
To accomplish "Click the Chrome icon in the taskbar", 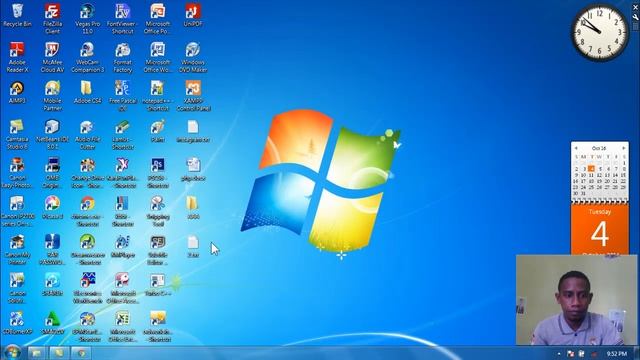I will click(81, 353).
